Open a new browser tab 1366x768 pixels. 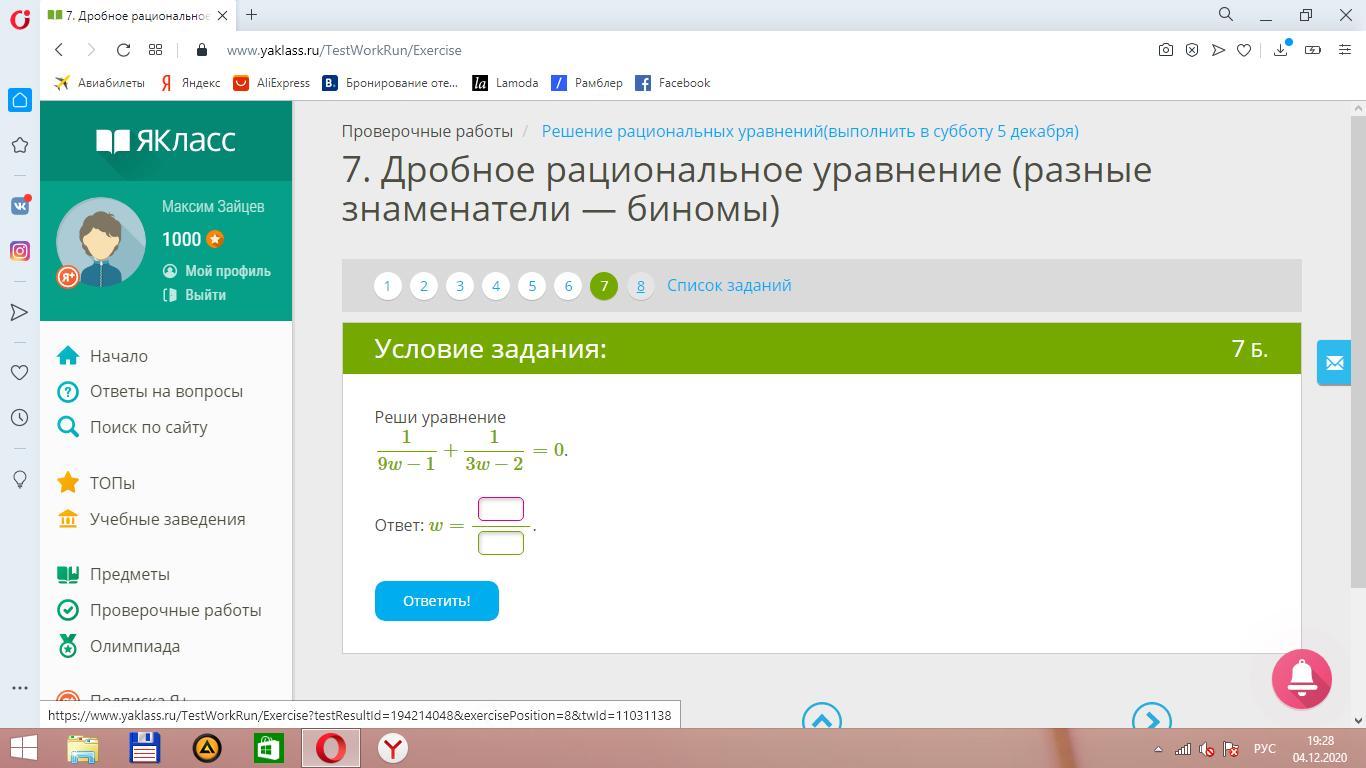tap(252, 15)
